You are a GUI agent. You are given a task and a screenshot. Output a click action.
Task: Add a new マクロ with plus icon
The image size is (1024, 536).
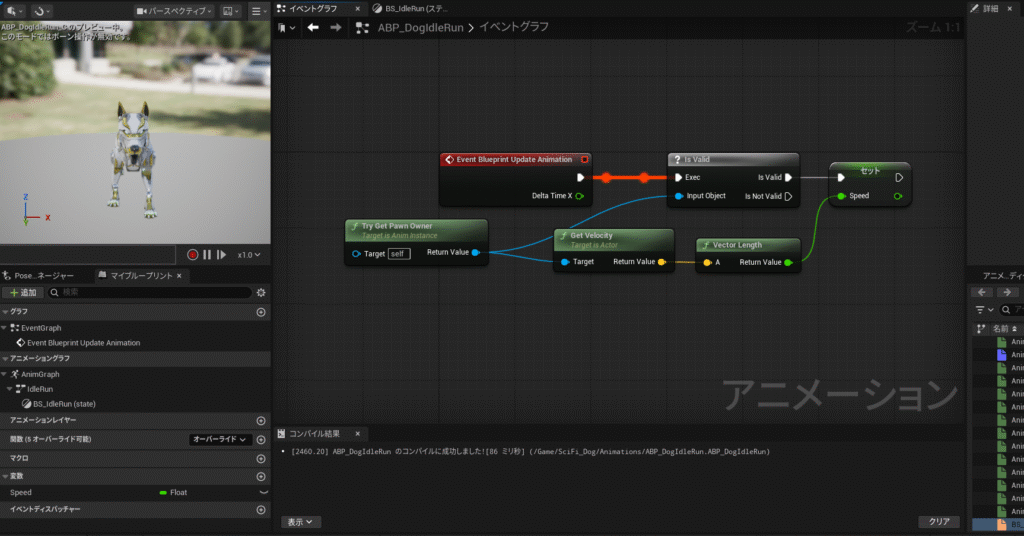261,458
